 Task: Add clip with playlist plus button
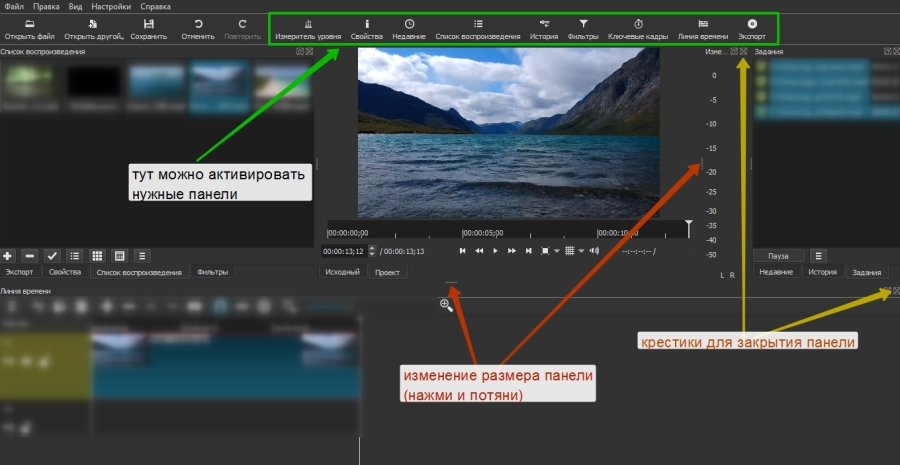click(8, 256)
